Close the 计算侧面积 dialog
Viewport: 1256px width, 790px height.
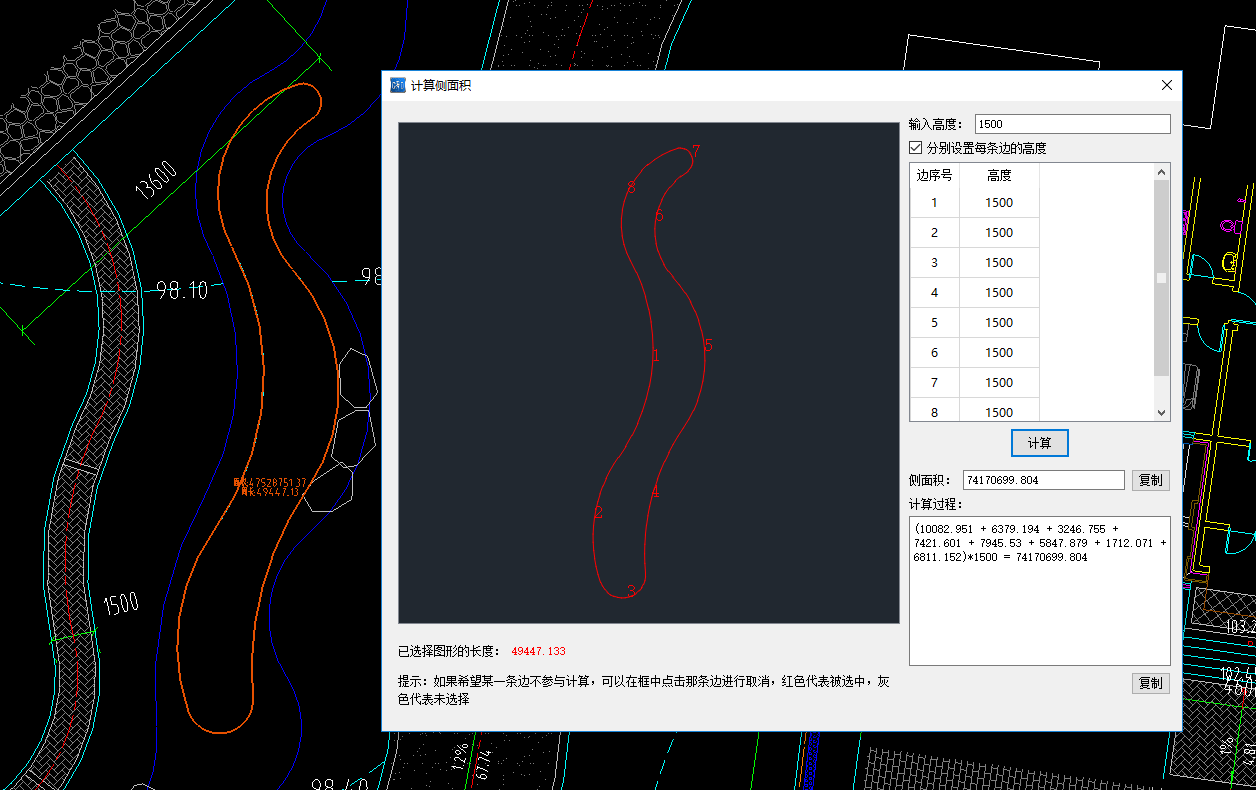(x=1166, y=85)
